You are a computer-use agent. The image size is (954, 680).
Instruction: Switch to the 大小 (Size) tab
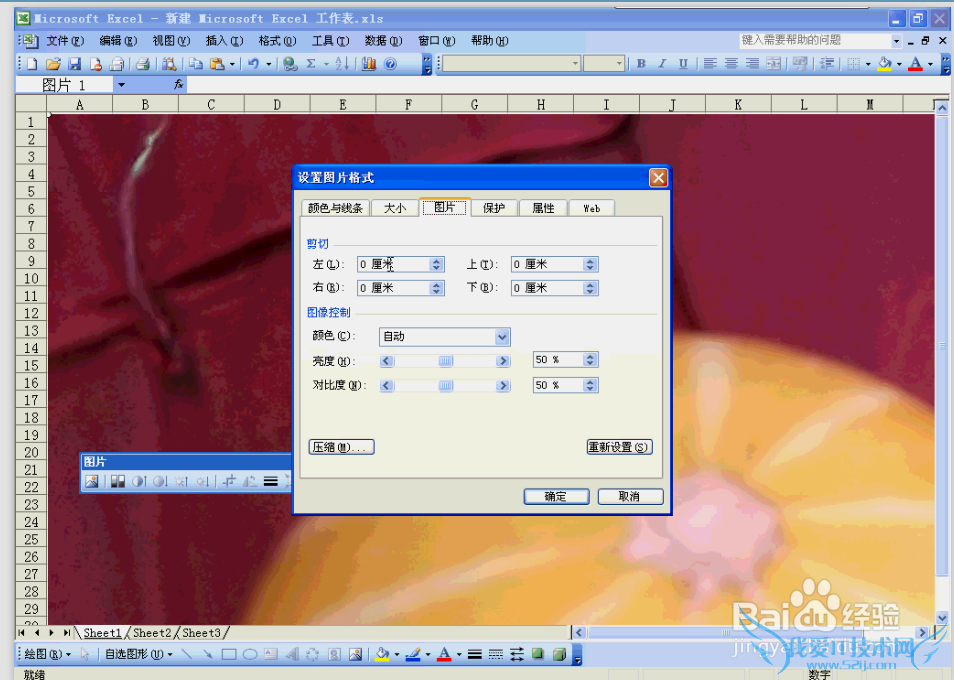[x=394, y=208]
